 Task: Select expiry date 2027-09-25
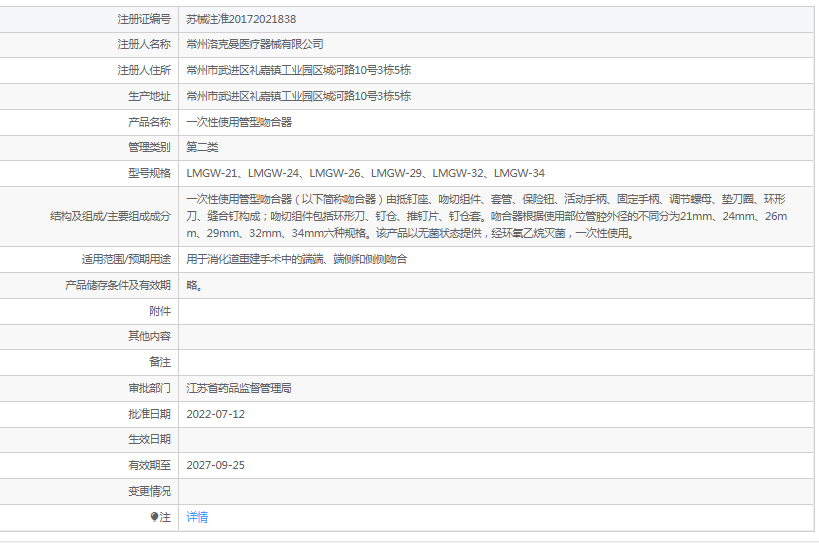coord(216,465)
